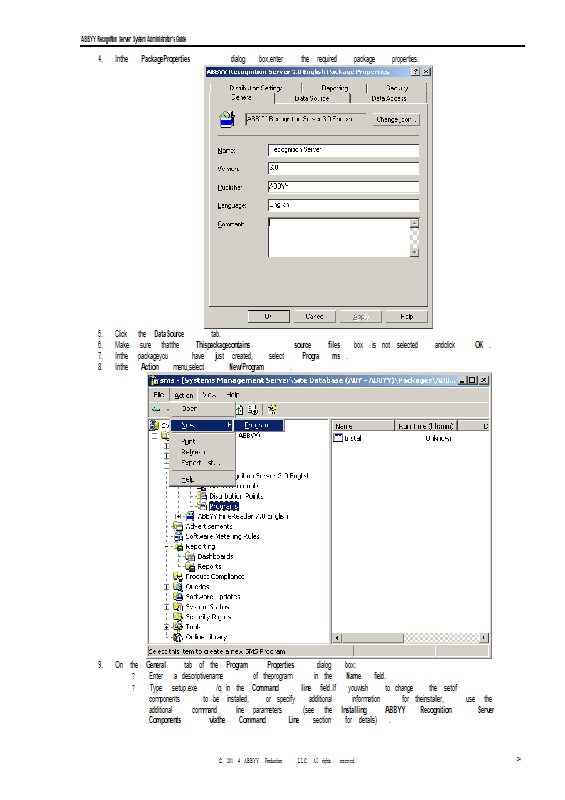Click the System Status icon
This screenshot has width=565, height=800.
[x=178, y=607]
